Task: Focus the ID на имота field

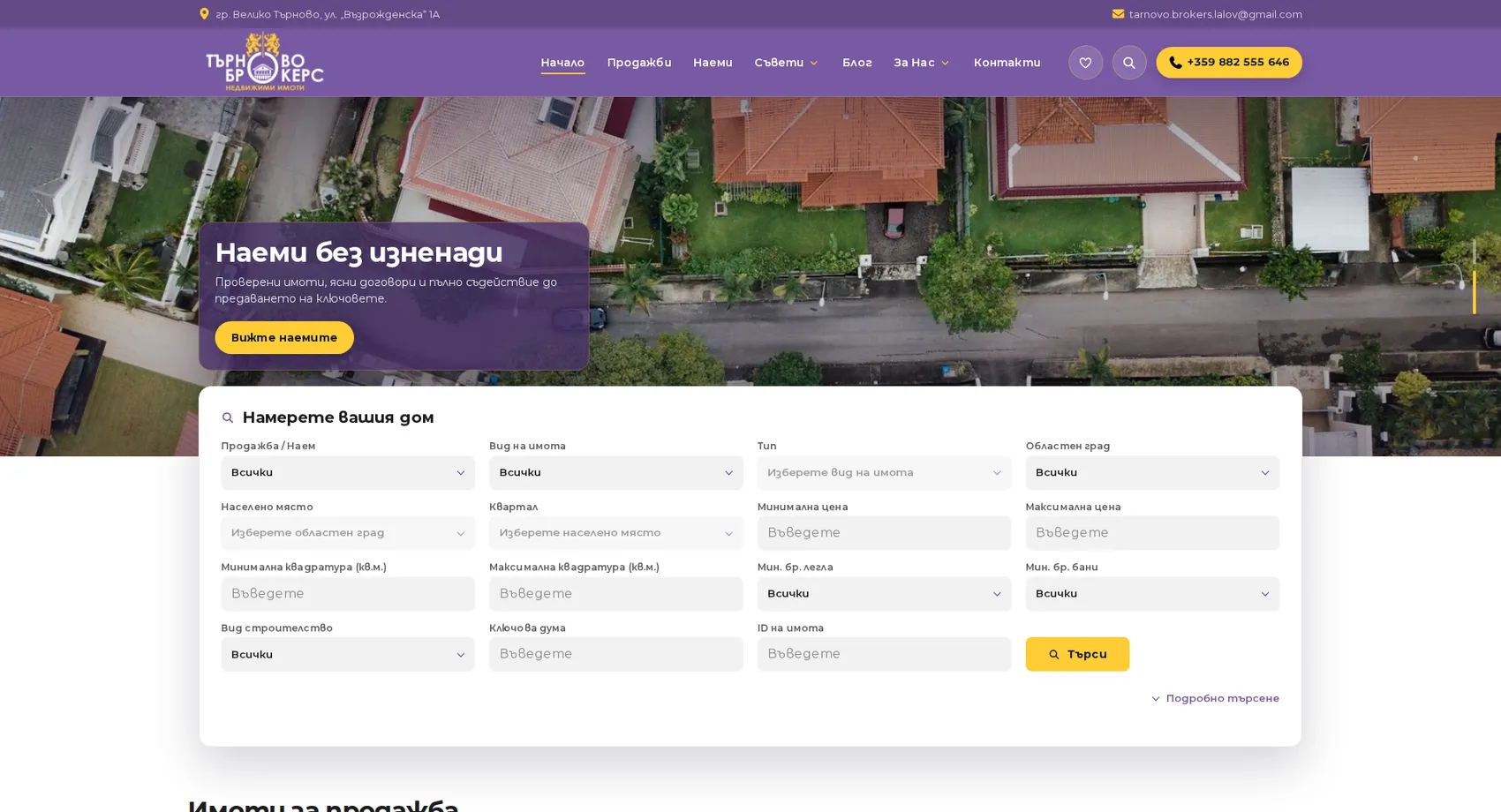Action: 883,655
